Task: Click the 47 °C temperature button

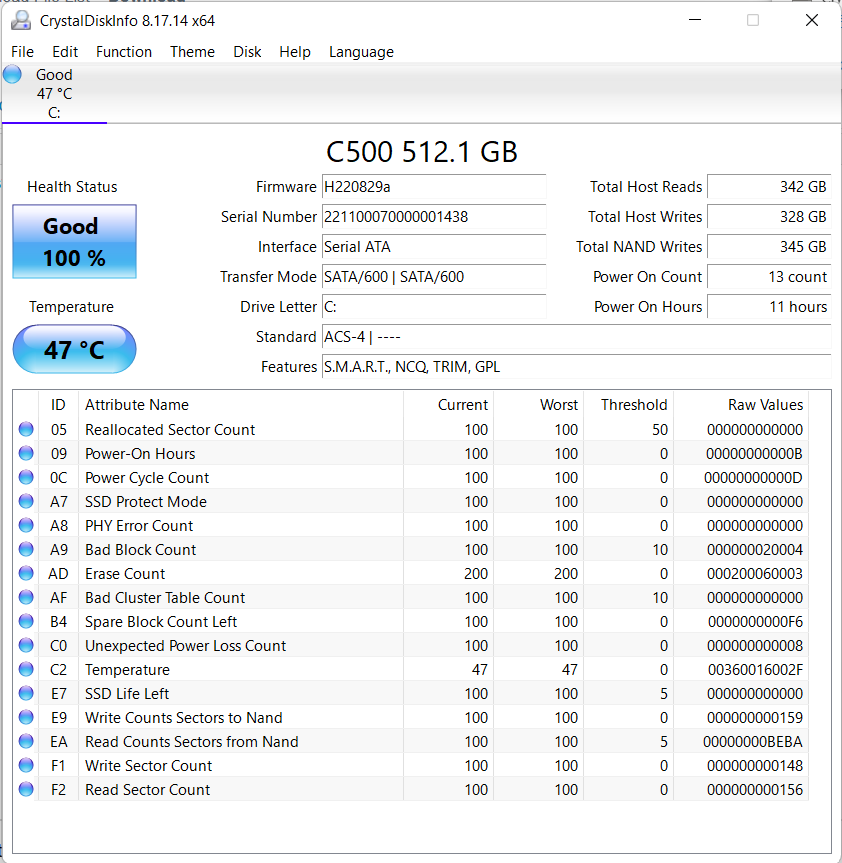Action: click(x=74, y=350)
